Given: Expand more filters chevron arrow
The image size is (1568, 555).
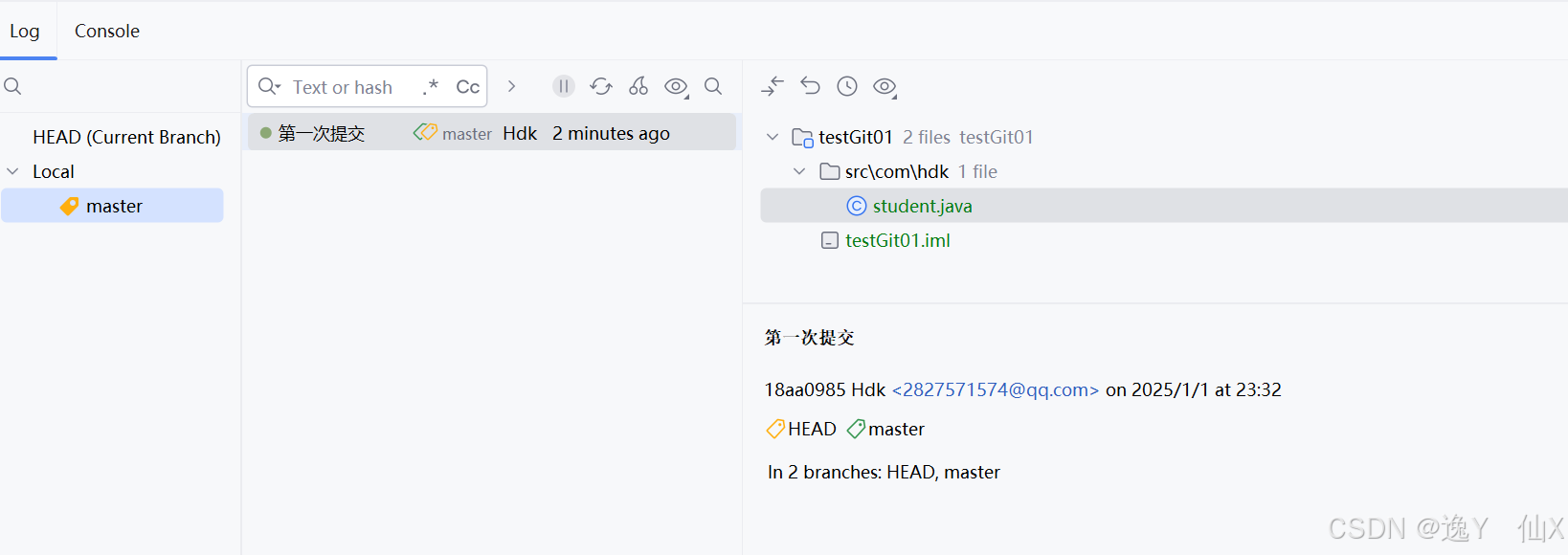Looking at the screenshot, I should pyautogui.click(x=512, y=86).
